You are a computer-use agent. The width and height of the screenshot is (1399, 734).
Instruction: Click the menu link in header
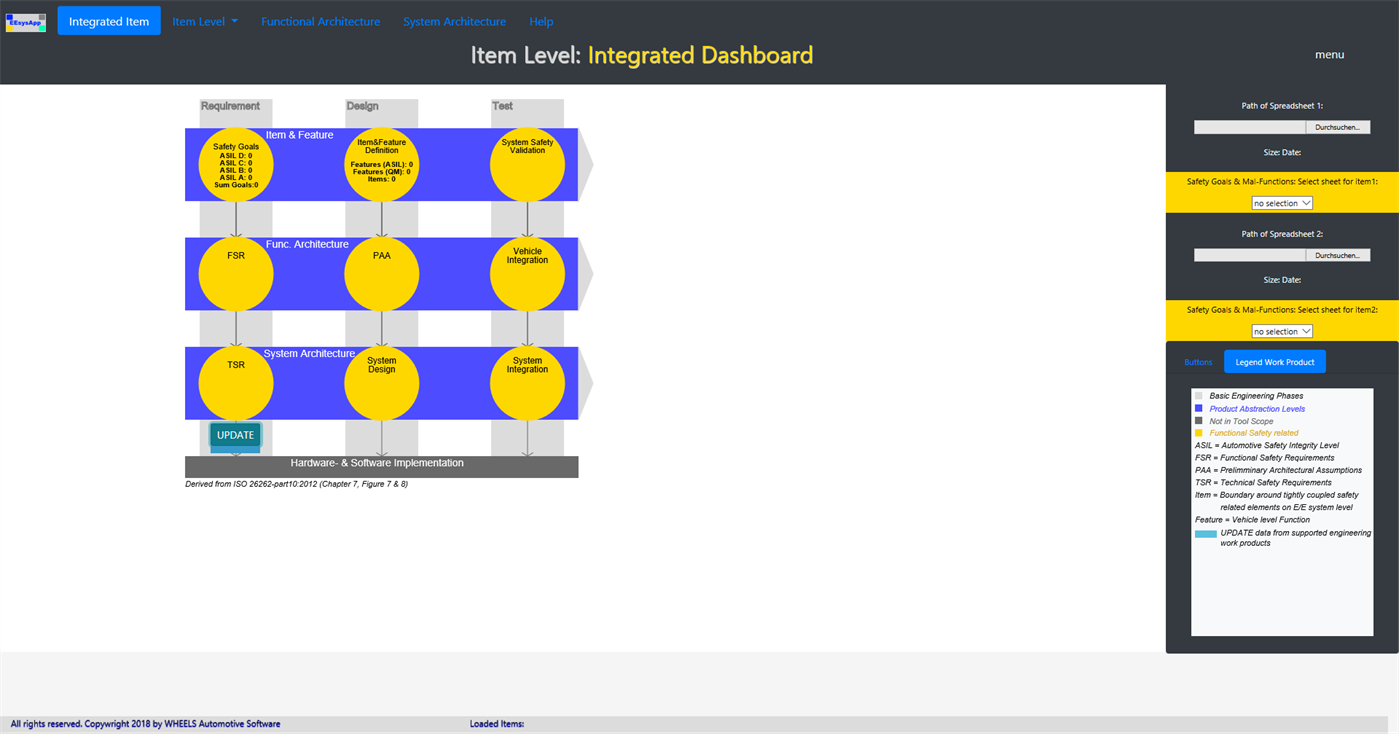[x=1329, y=55]
